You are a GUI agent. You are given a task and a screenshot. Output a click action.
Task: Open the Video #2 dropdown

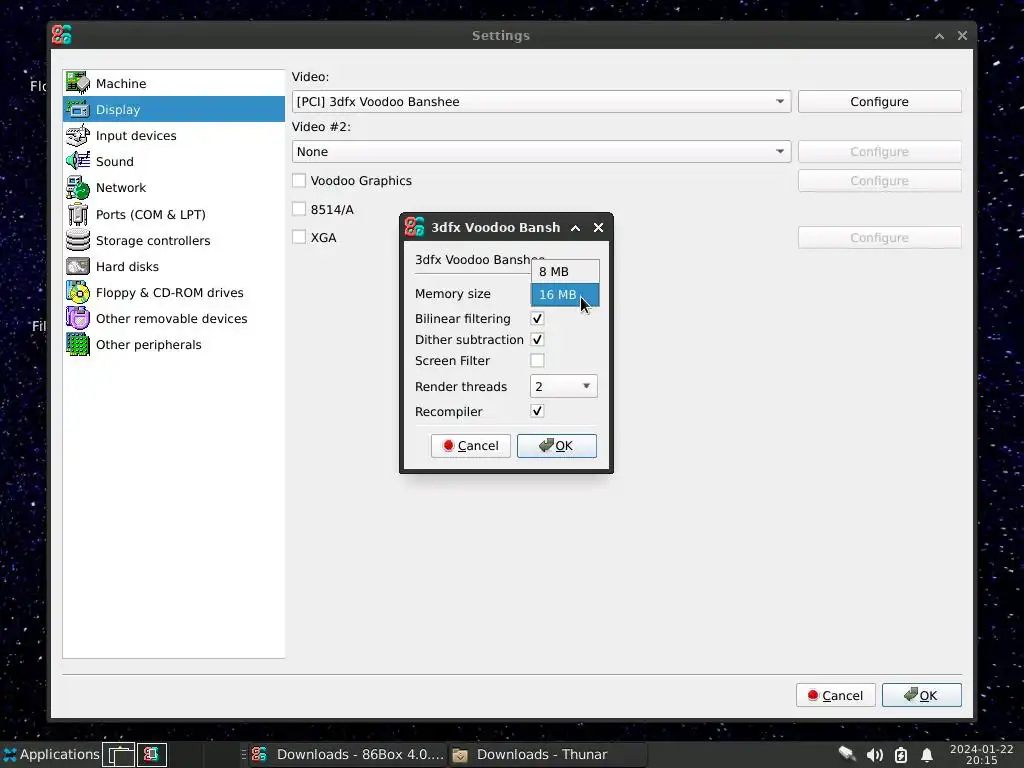(x=541, y=152)
